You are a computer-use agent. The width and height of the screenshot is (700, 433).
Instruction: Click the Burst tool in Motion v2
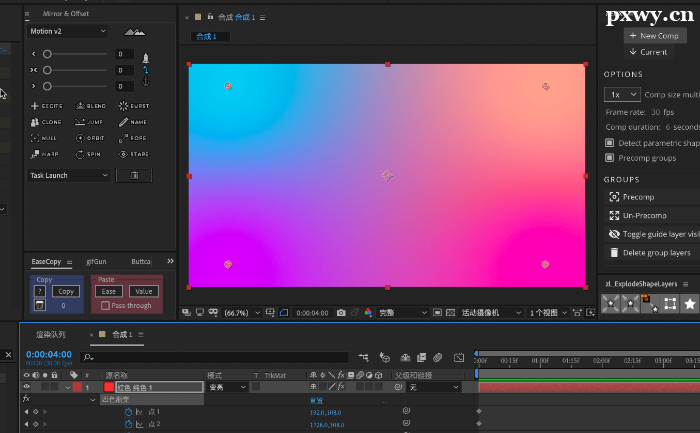pyautogui.click(x=134, y=106)
